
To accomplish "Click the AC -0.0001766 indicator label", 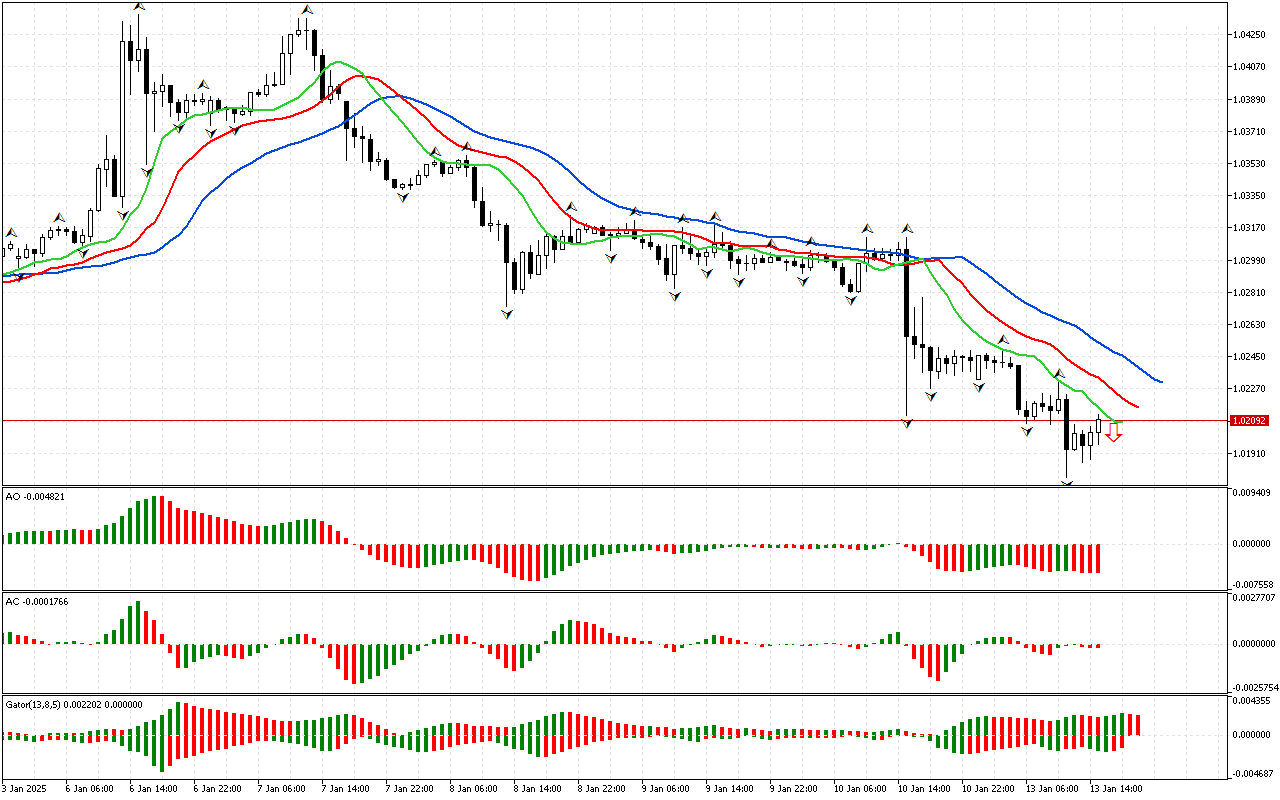I will (x=38, y=601).
